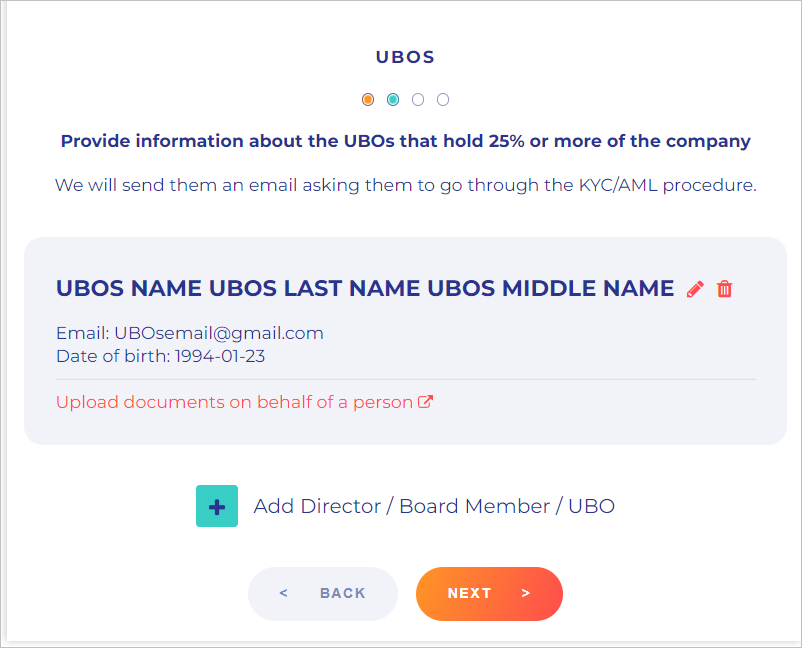Click the teal plus icon
Viewport: 802px width, 648px height.
tap(217, 506)
